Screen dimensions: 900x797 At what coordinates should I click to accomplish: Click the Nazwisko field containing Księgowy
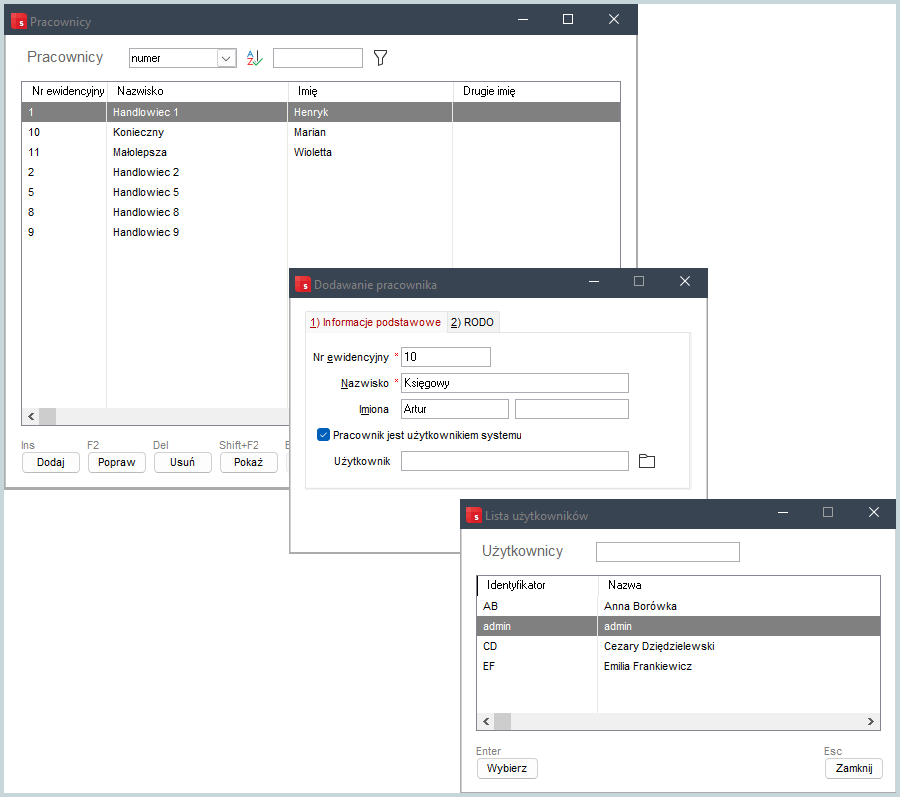(x=514, y=383)
